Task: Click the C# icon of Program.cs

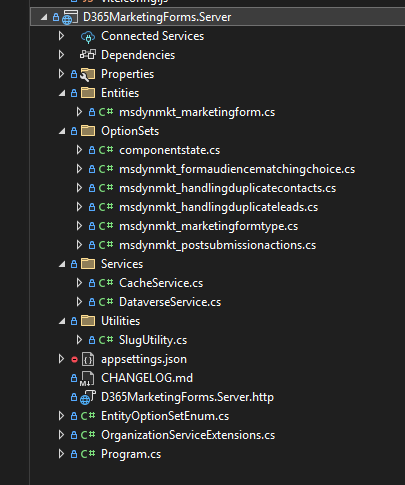Action: pyautogui.click(x=88, y=454)
